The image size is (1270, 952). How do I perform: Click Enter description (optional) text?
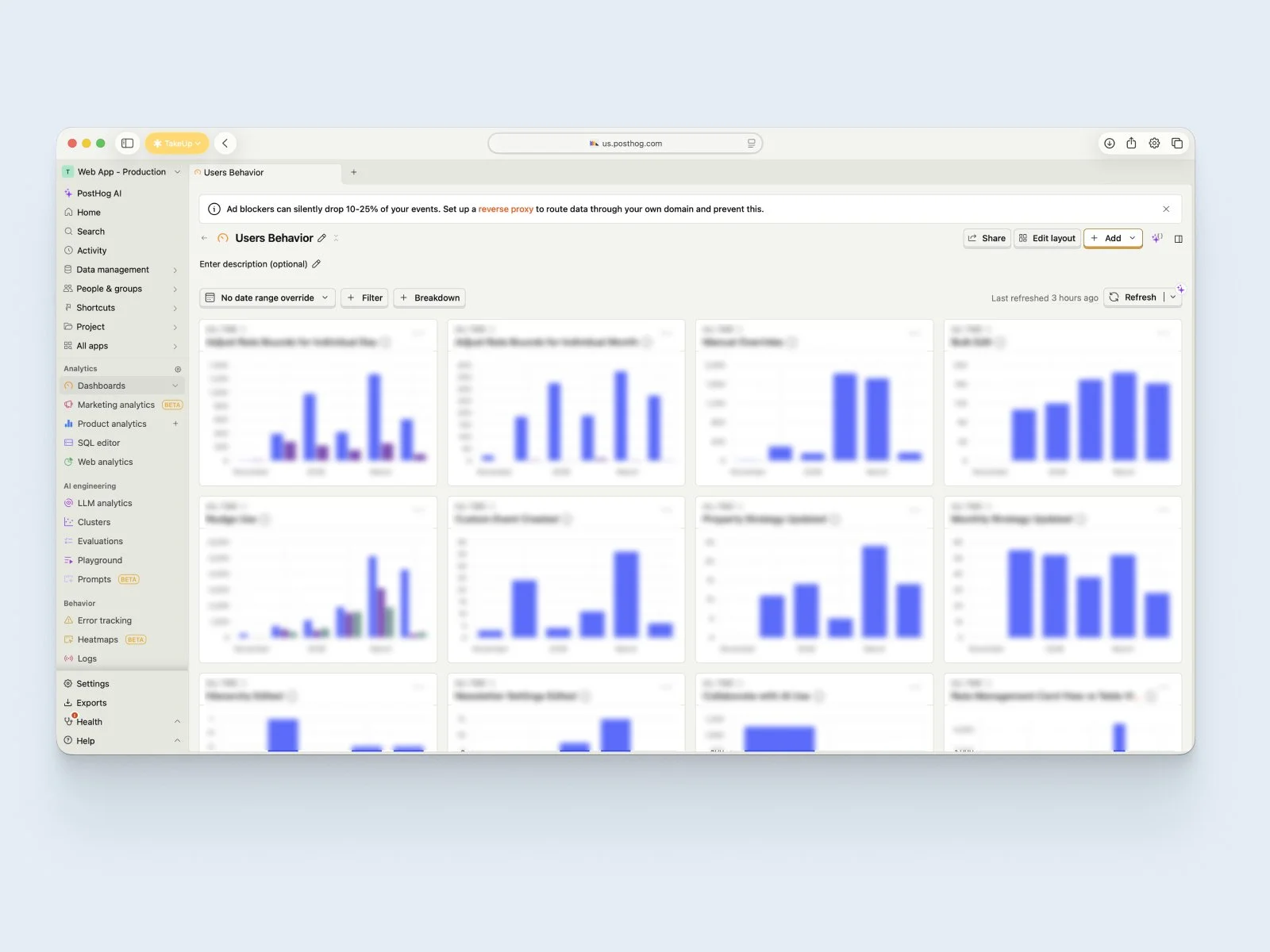point(253,264)
